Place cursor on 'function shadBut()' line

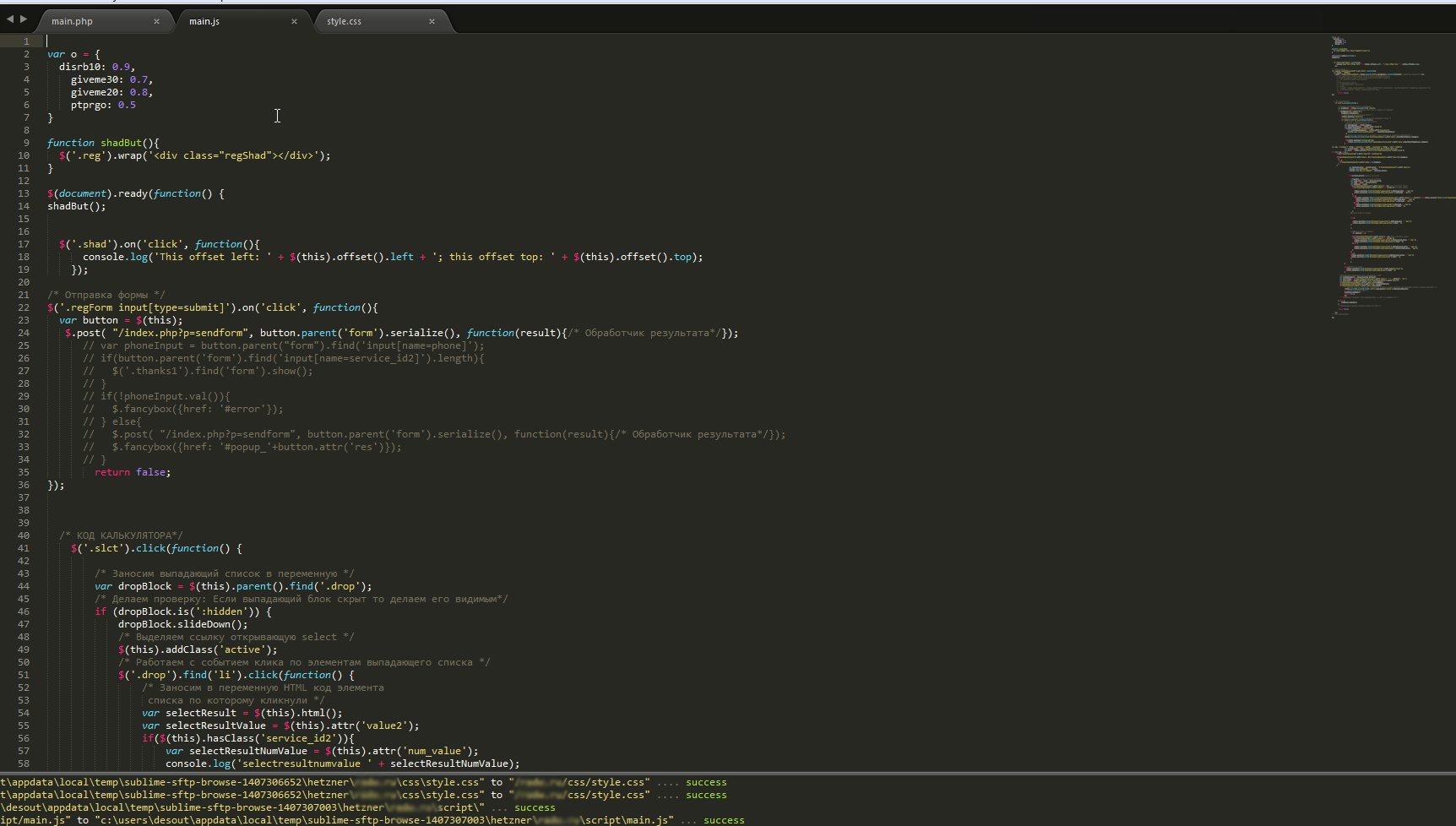[103, 143]
